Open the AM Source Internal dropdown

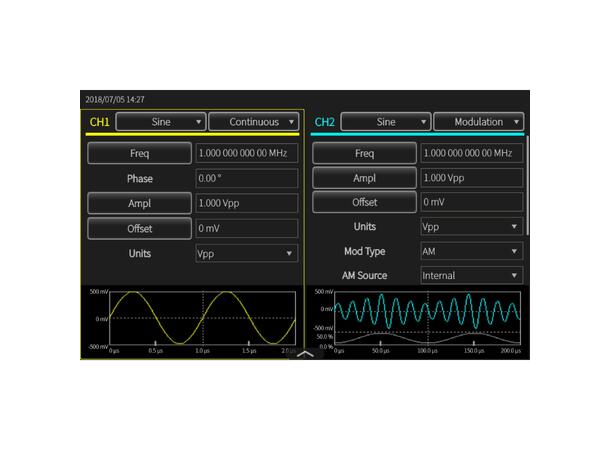(x=471, y=275)
